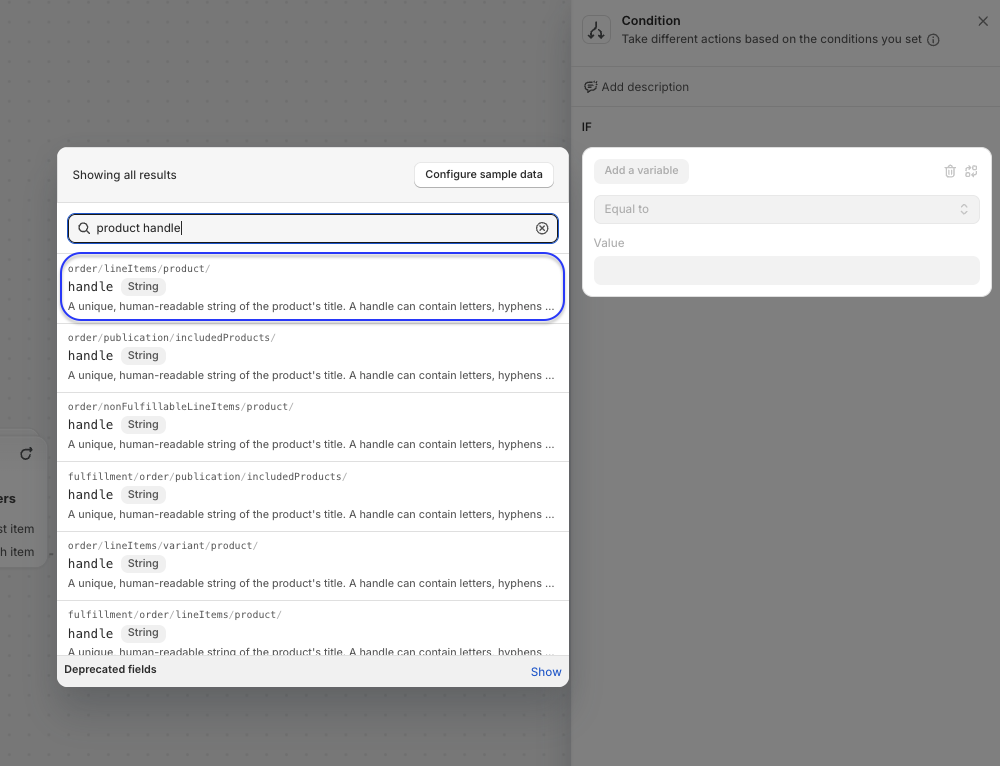Choose order/publication/includedProducts/ handle result
Screen dimensions: 1000x766
click(312, 357)
